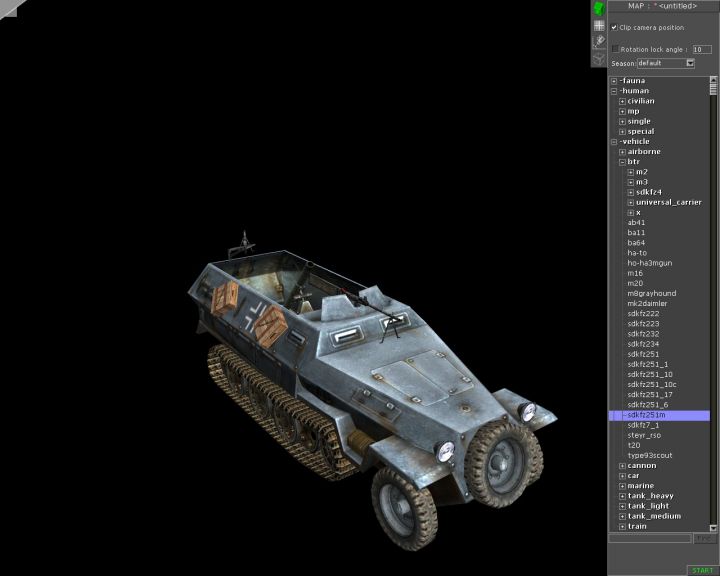Disable Clip camera position checkbox
720x576 pixels.
tap(614, 28)
